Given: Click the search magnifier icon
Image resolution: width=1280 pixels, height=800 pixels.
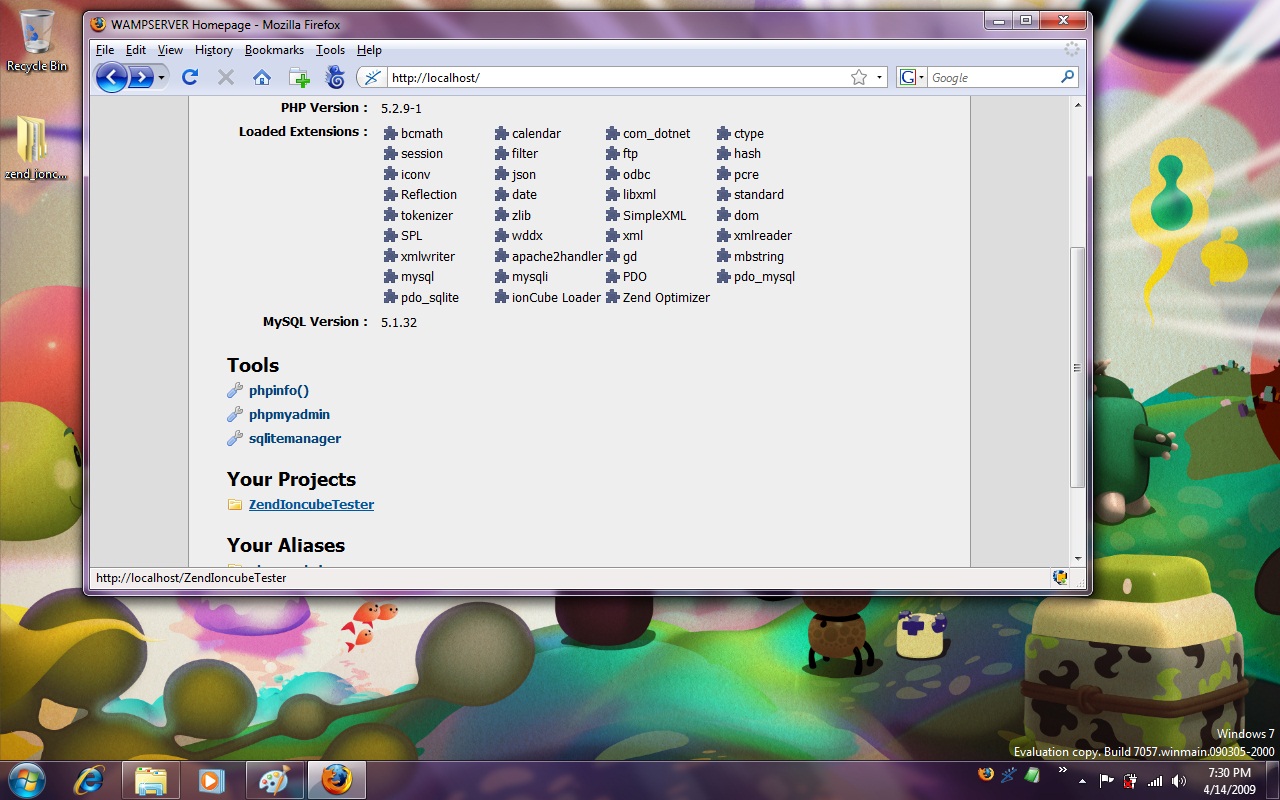Looking at the screenshot, I should click(1067, 77).
